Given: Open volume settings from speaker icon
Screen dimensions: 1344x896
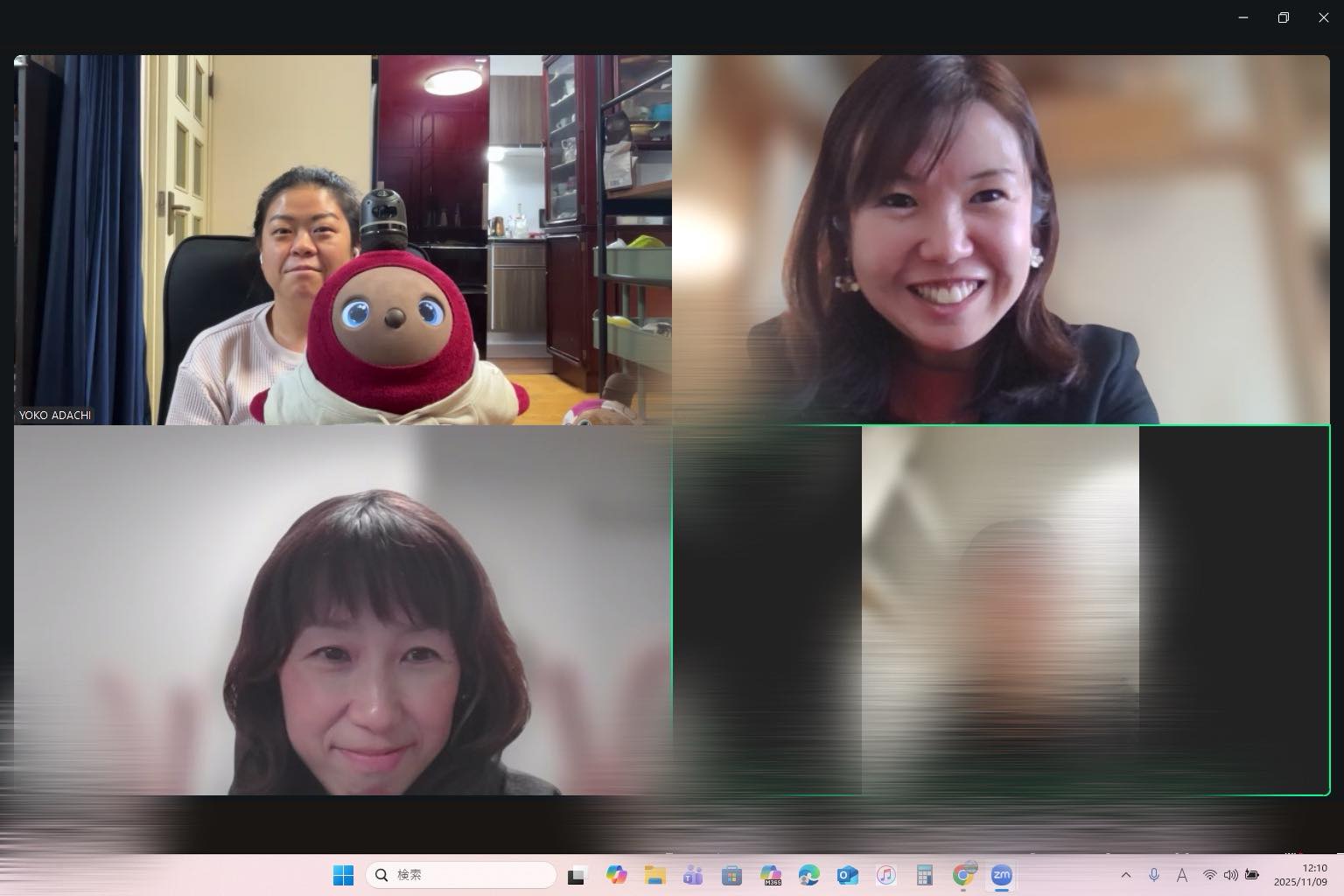Looking at the screenshot, I should coord(1230,875).
